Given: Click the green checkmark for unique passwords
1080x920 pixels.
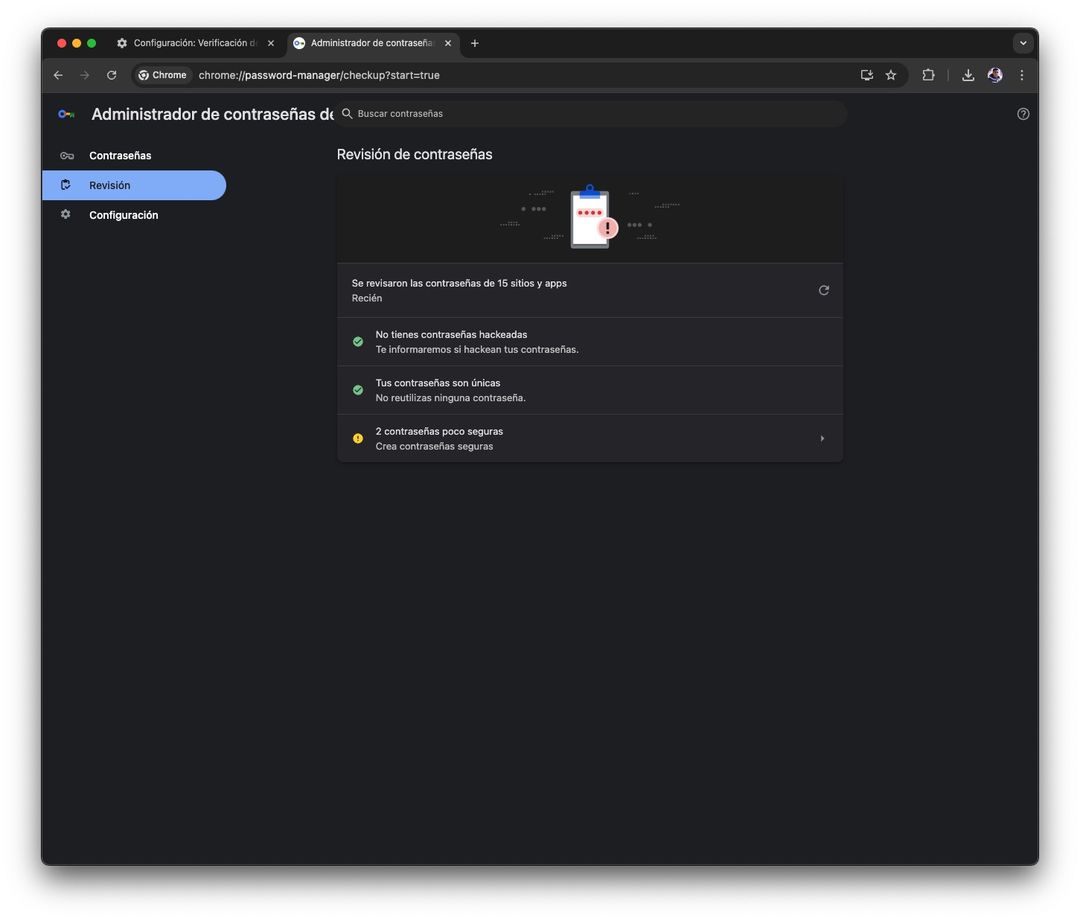Looking at the screenshot, I should 357,389.
